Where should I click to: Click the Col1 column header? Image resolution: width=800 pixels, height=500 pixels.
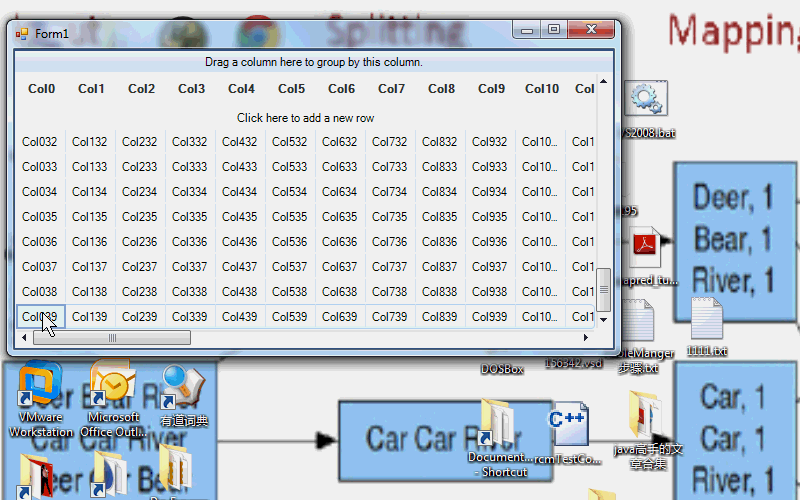pos(91,89)
